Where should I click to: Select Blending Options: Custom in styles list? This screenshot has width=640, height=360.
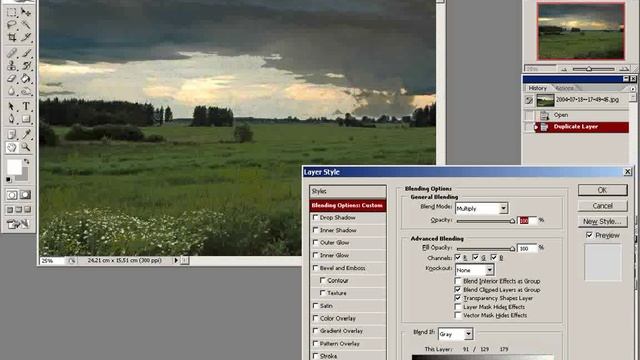(348, 205)
